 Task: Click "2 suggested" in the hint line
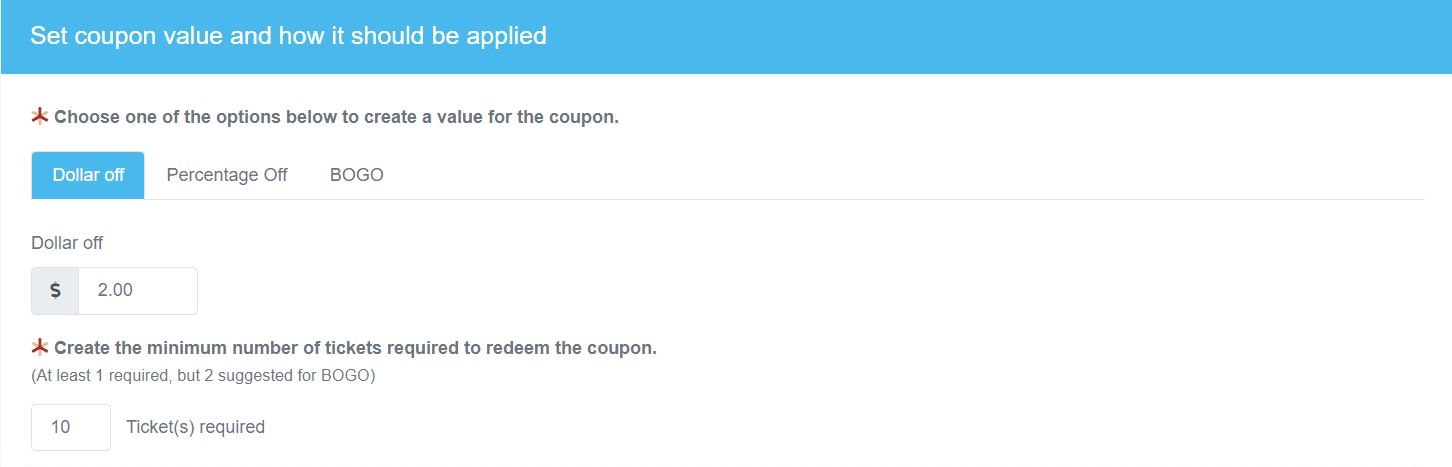point(247,377)
